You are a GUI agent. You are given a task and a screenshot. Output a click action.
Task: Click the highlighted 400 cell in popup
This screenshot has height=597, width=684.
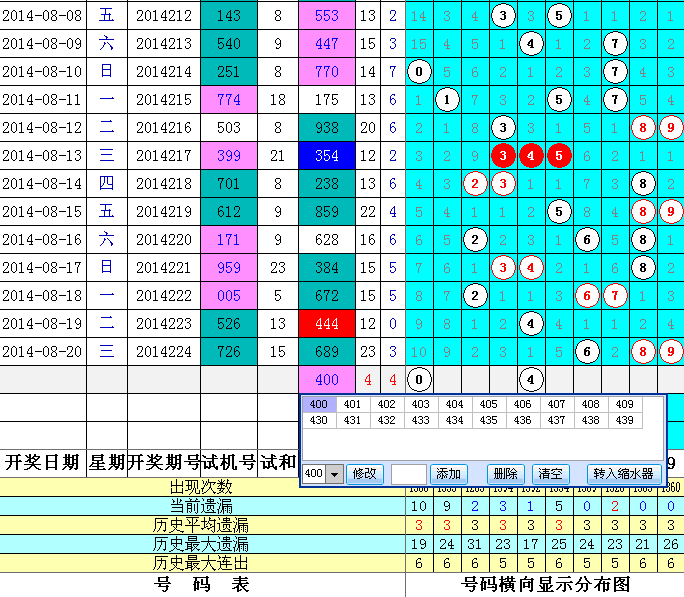[x=318, y=404]
